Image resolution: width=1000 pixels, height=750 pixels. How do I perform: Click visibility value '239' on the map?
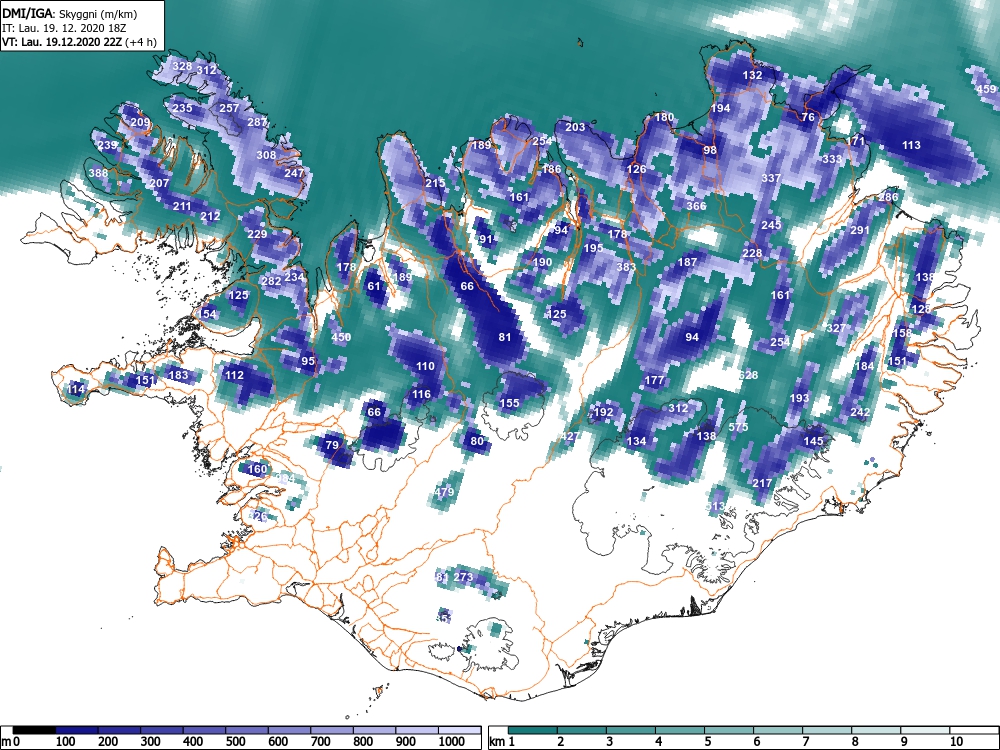[107, 145]
